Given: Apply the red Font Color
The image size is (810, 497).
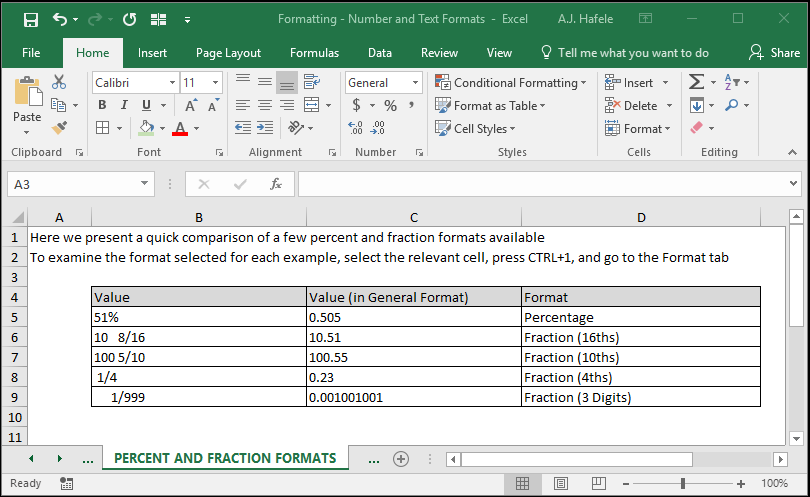Looking at the screenshot, I should point(180,128).
